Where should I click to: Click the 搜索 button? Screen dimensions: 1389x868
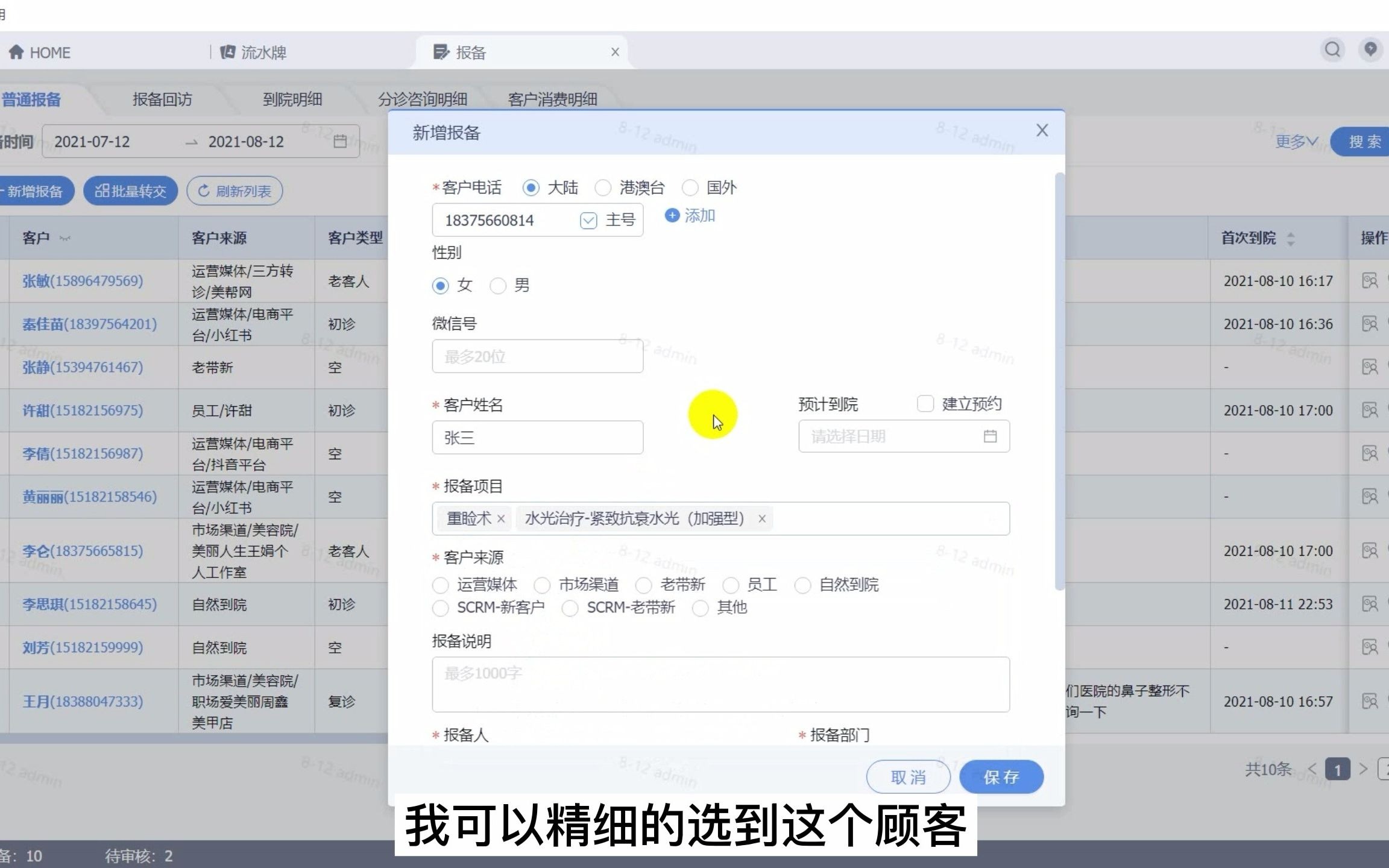[x=1361, y=142]
